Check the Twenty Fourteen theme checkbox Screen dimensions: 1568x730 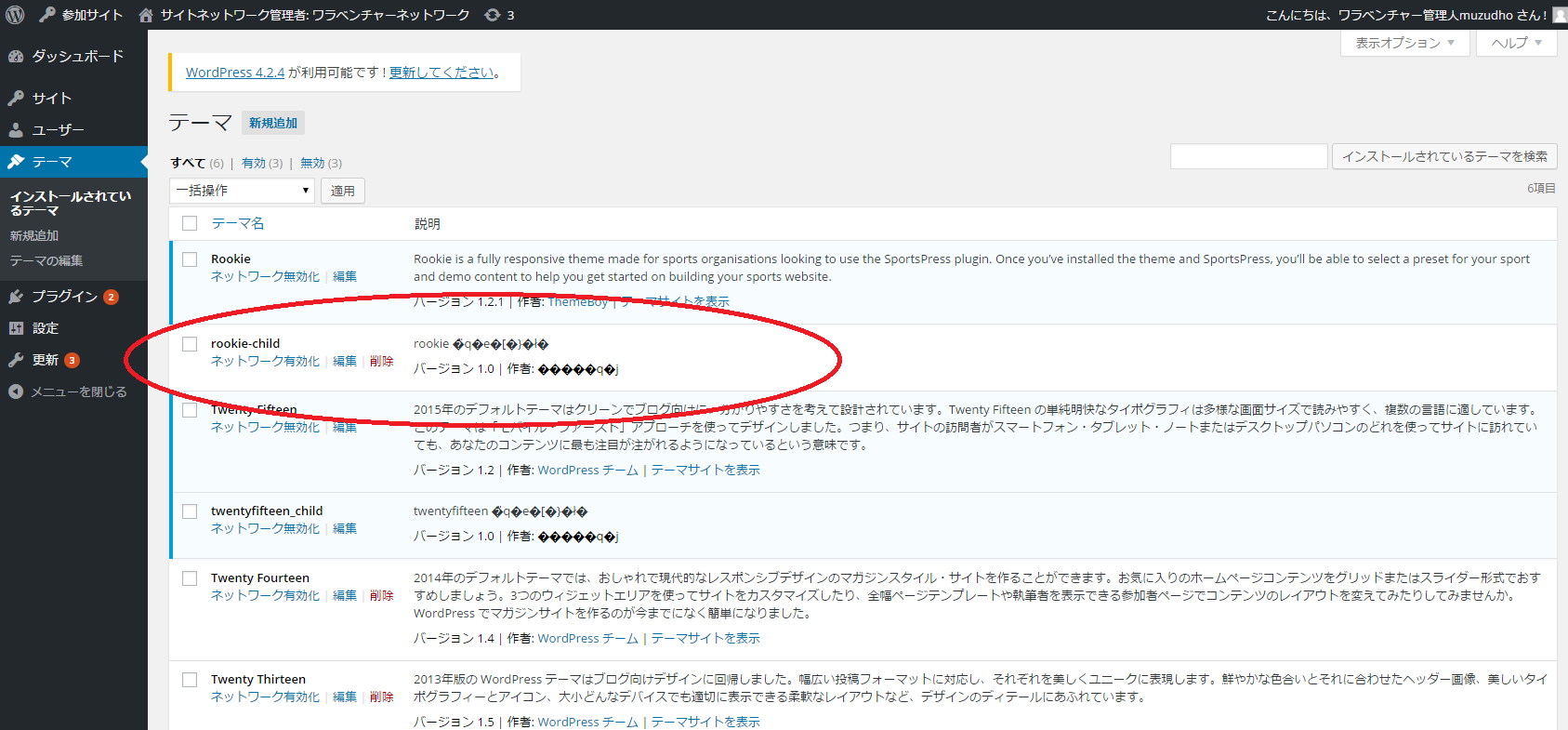(x=190, y=578)
